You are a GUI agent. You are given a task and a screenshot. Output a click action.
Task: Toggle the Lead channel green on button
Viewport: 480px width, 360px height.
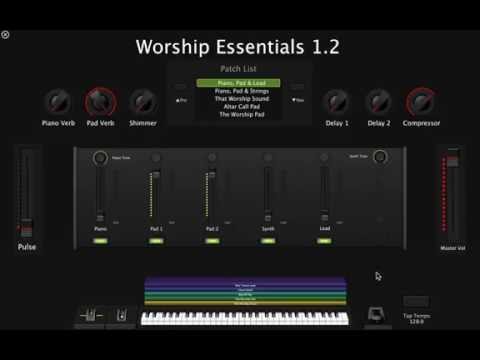(x=324, y=241)
